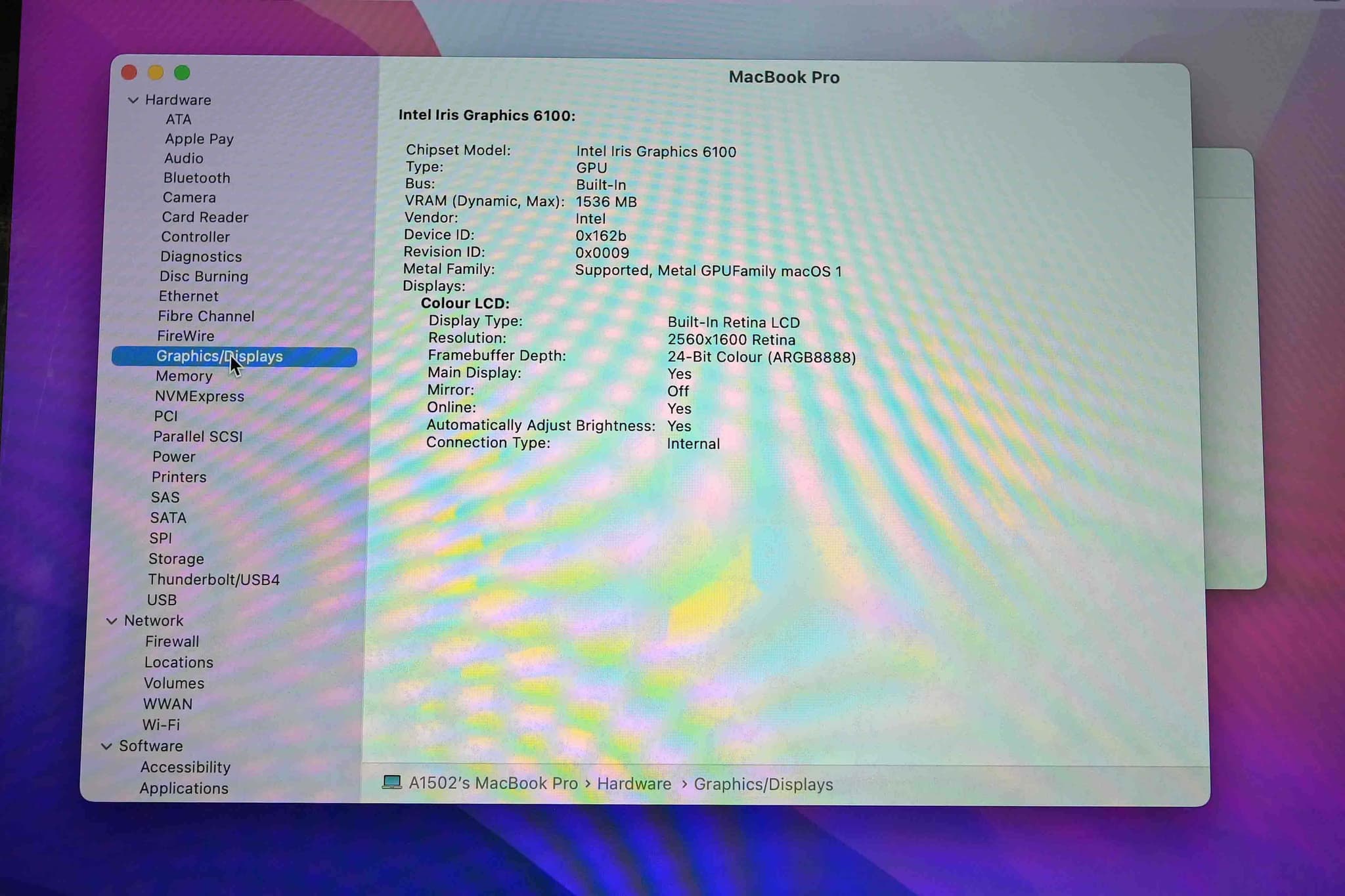
Task: Select NVMExpress in the sidebar
Action: [x=199, y=396]
